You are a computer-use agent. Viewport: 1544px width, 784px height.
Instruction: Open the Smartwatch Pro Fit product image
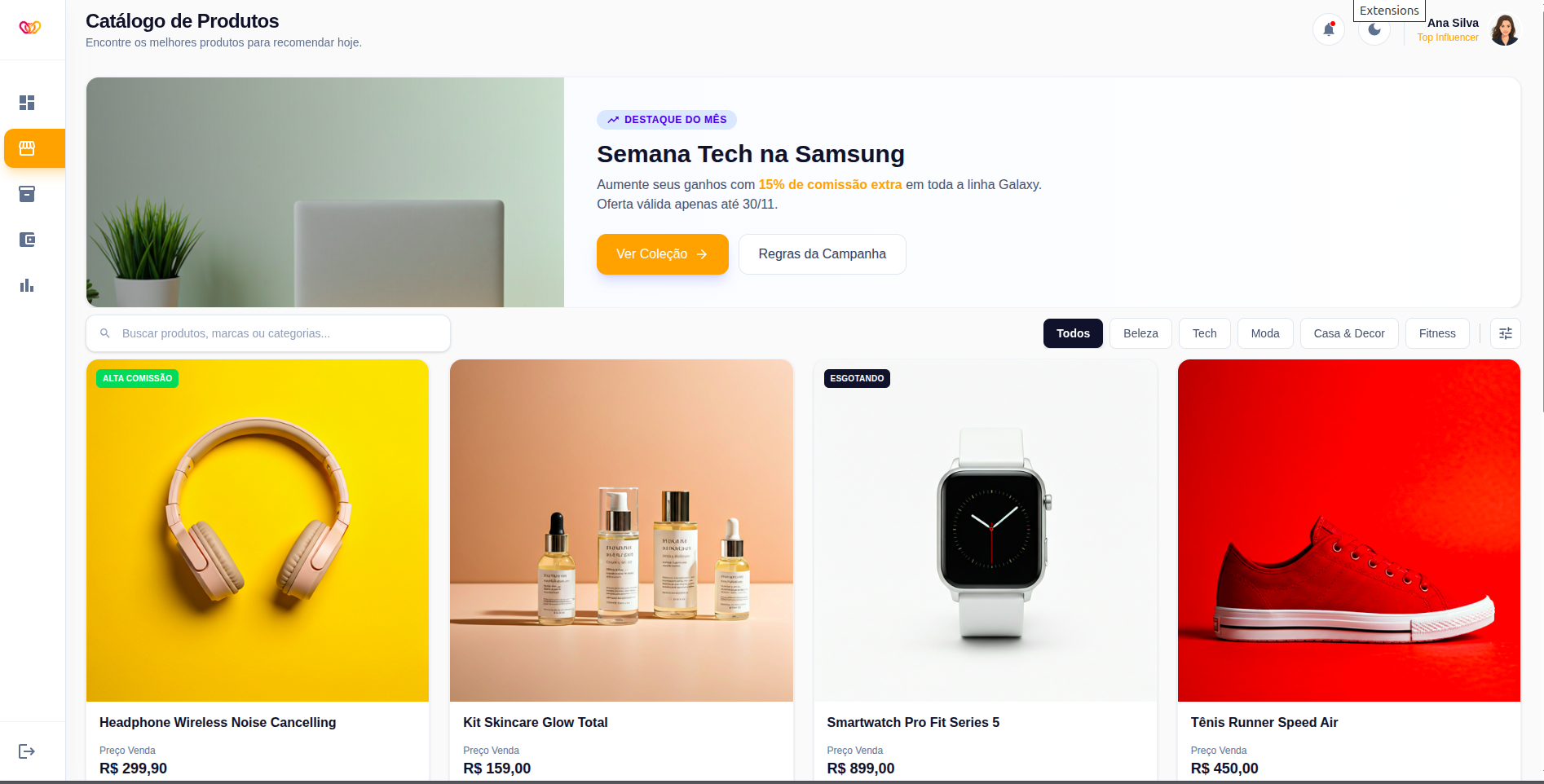pos(985,531)
